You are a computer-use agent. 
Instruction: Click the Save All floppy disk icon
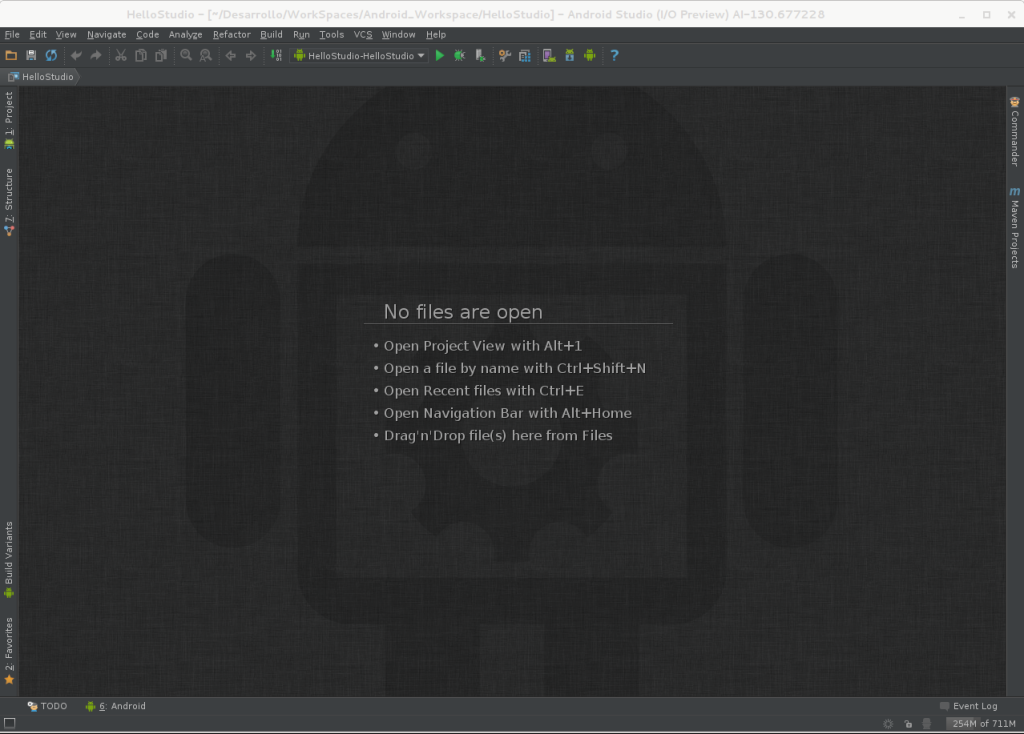tap(31, 56)
